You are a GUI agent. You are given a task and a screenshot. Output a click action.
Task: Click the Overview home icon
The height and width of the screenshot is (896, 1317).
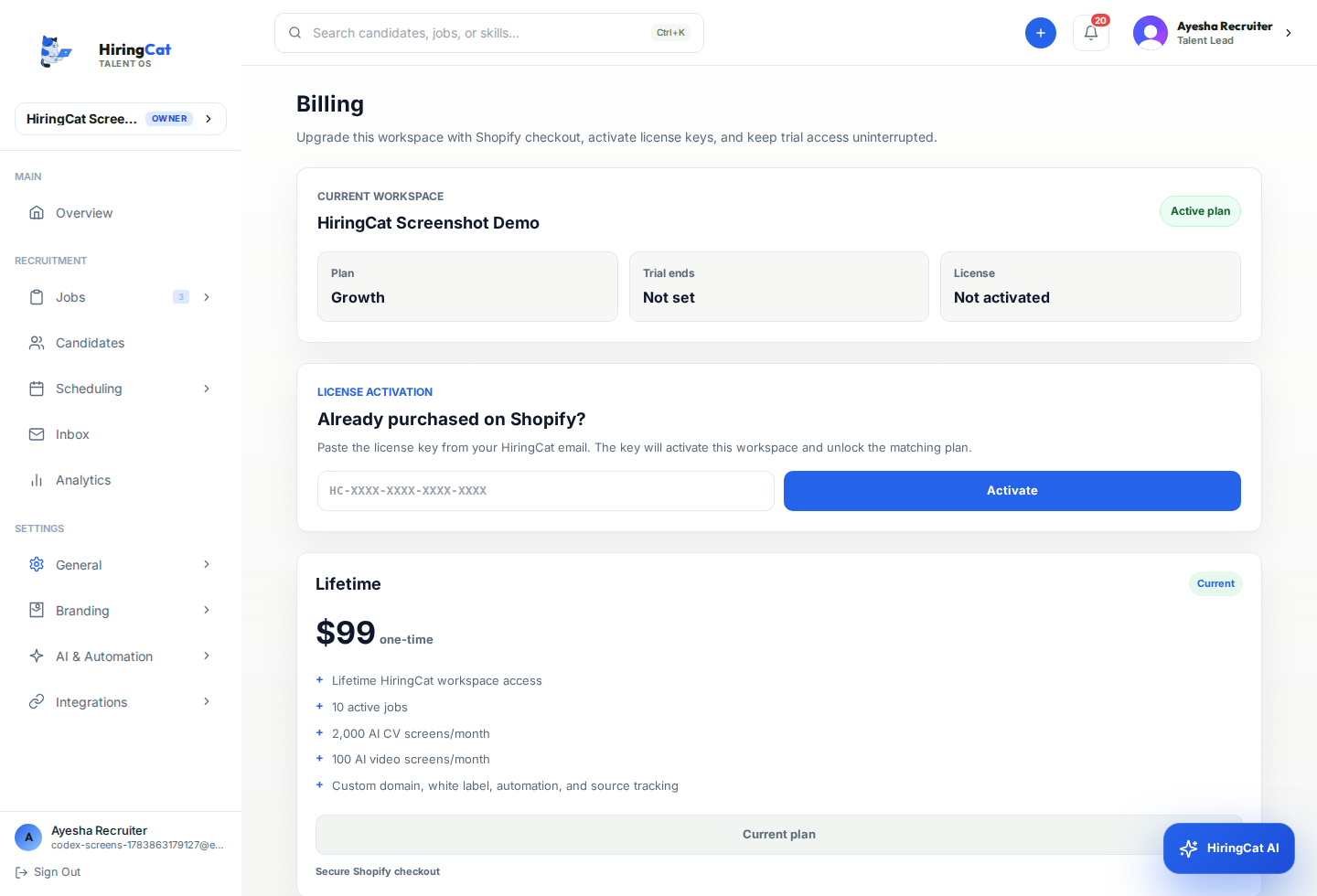point(37,212)
